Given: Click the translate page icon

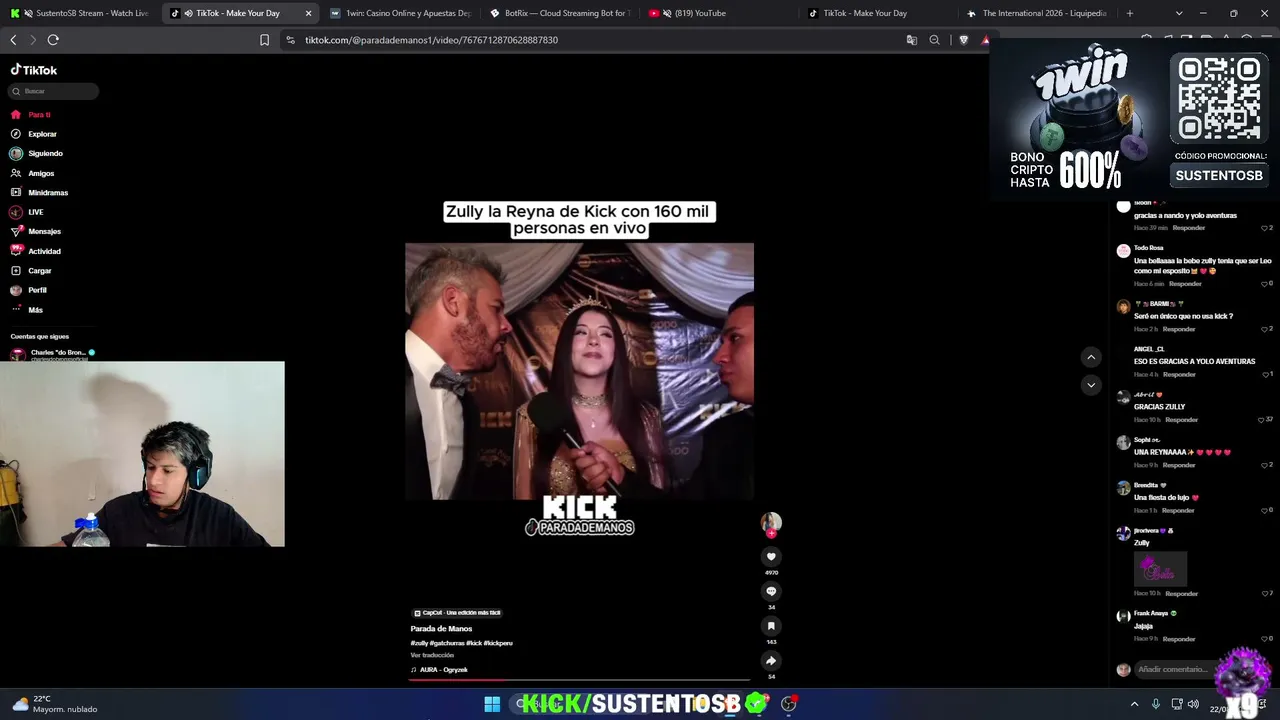Looking at the screenshot, I should (x=911, y=40).
